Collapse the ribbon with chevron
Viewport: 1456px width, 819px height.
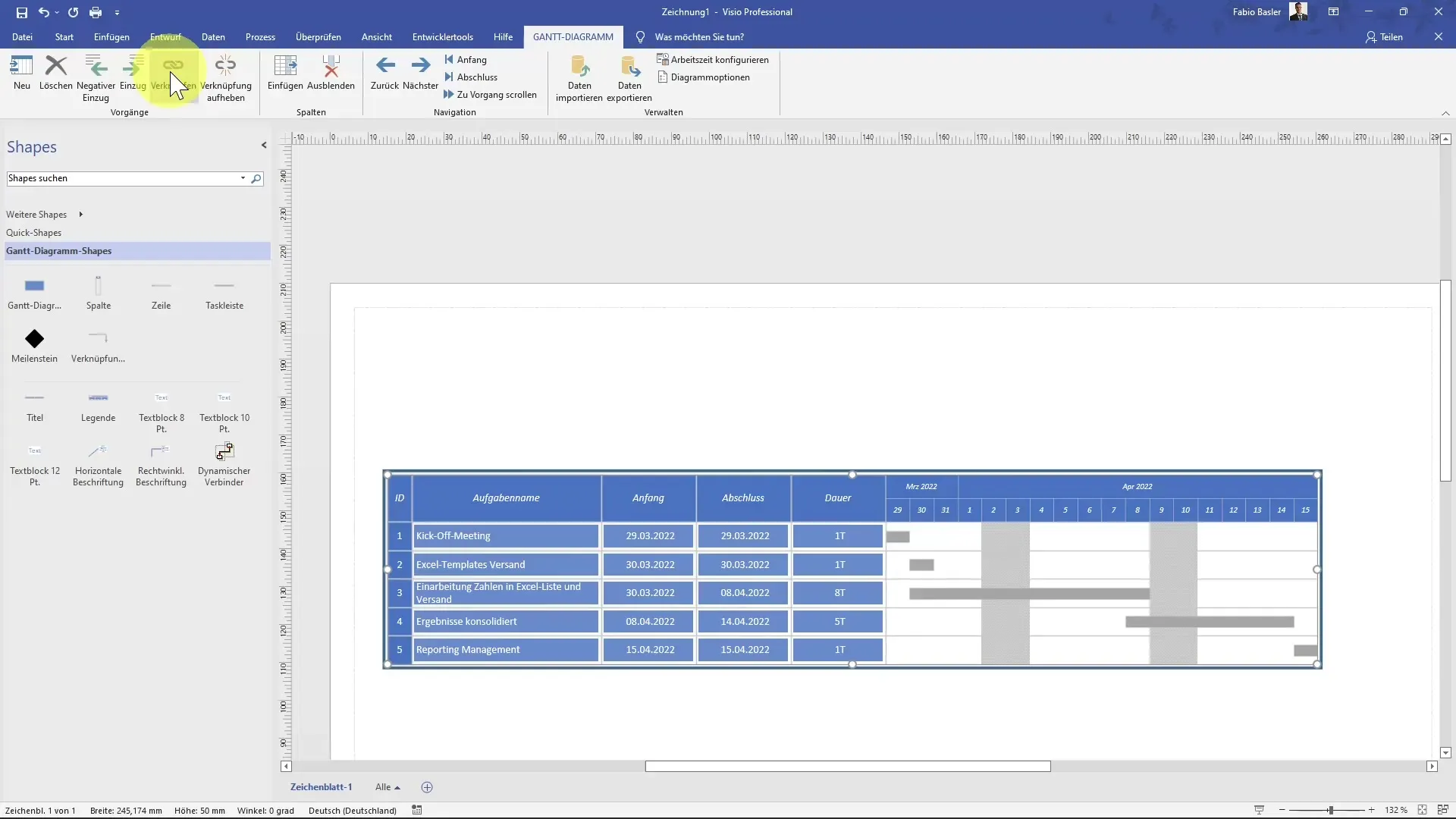(x=1445, y=113)
